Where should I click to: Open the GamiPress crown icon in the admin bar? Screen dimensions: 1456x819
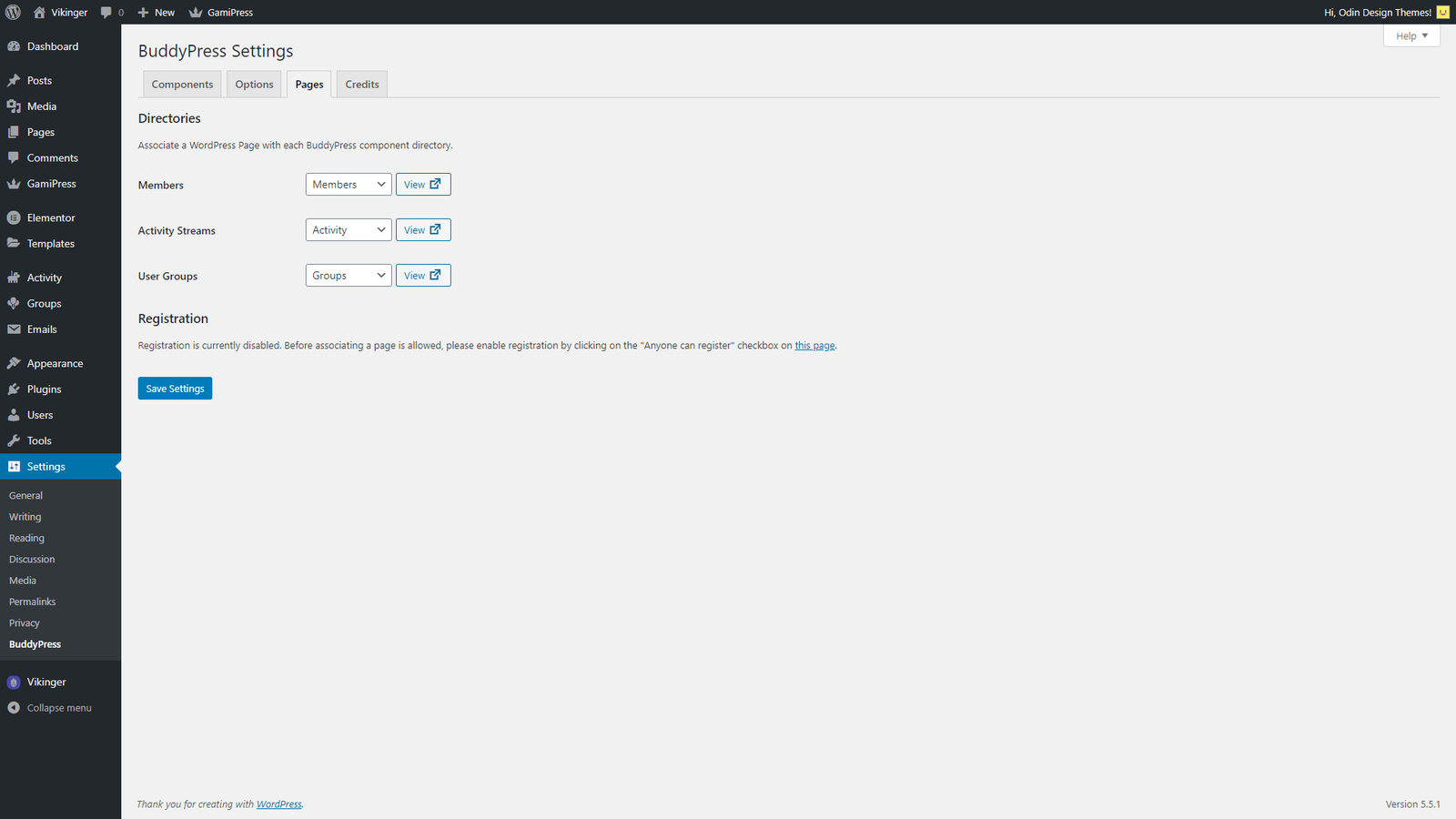click(x=196, y=12)
